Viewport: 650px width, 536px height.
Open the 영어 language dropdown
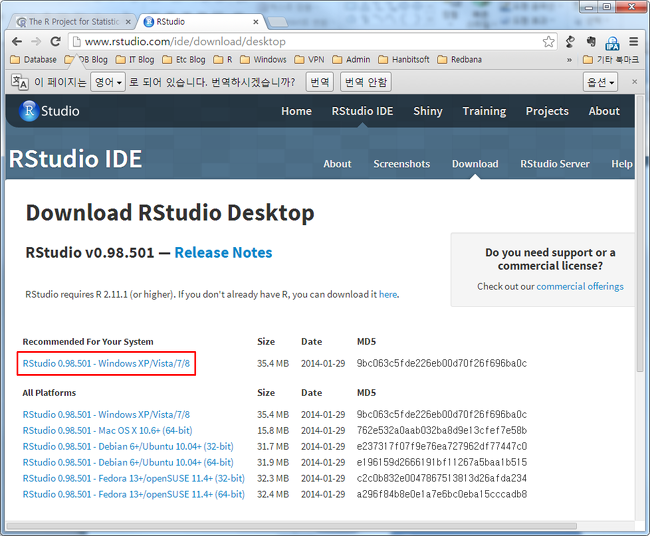[108, 82]
